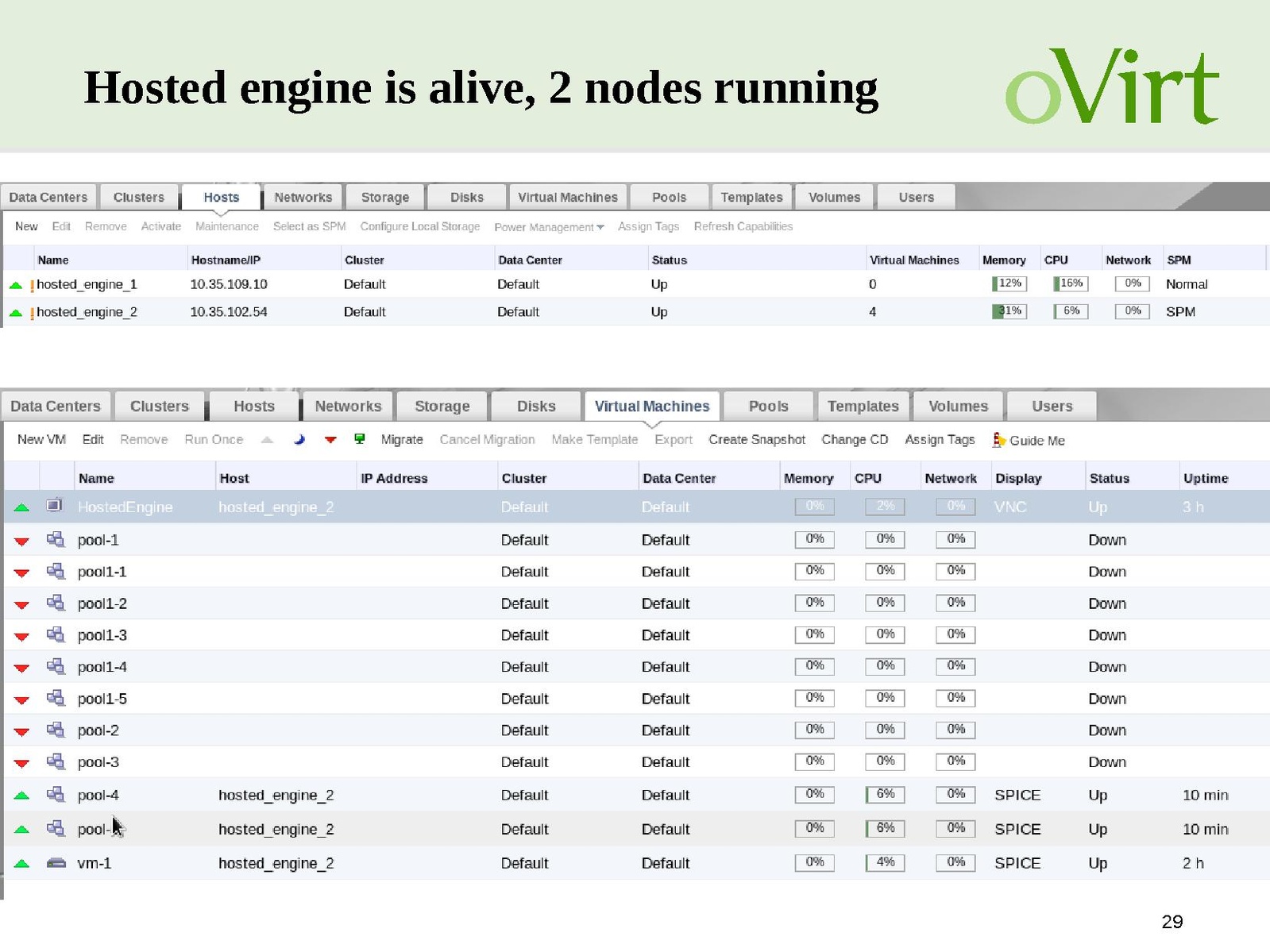Sort VM list by Uptime column header
1270x952 pixels.
[x=1205, y=478]
